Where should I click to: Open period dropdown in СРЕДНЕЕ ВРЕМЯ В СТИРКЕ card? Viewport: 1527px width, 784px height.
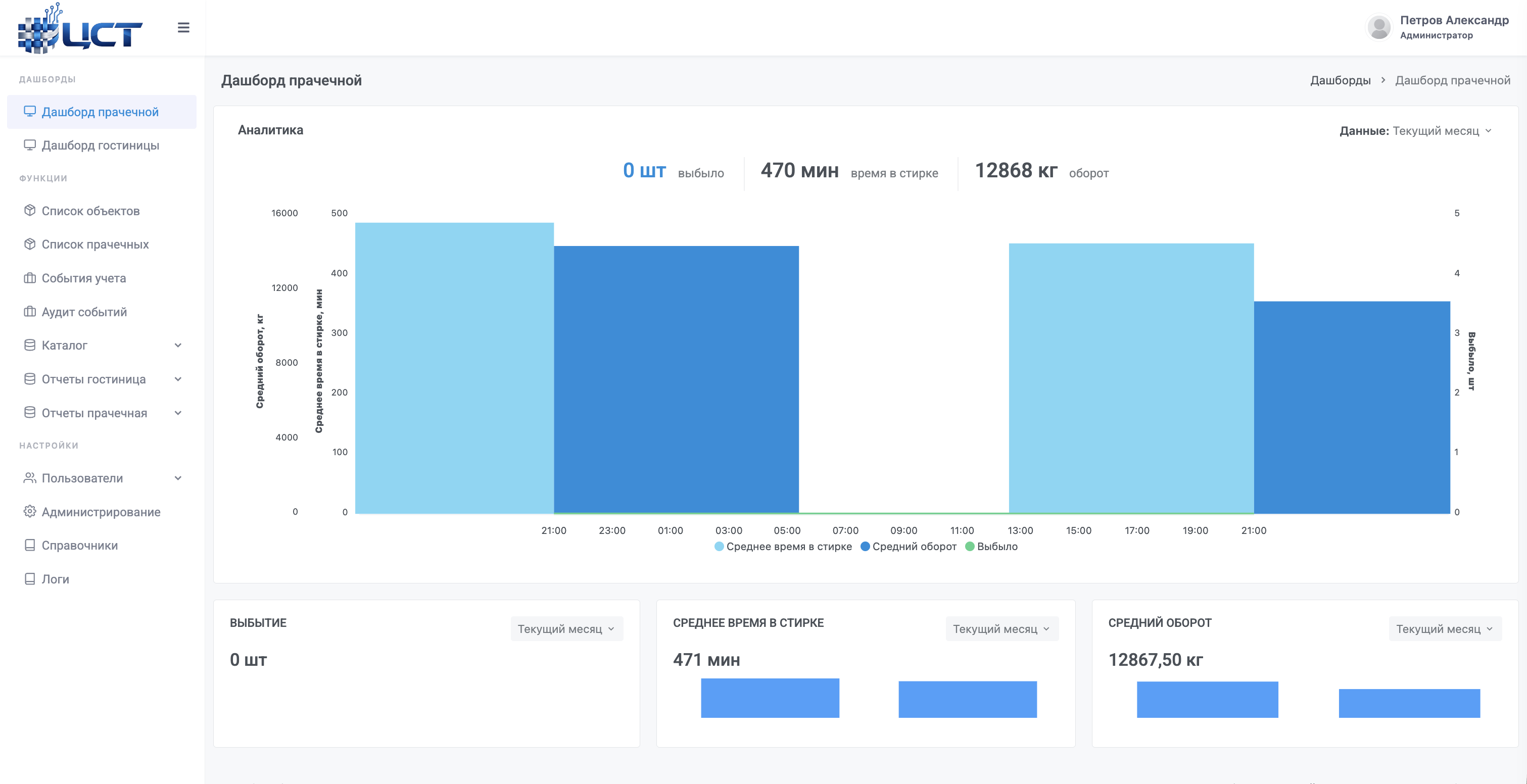pos(1002,629)
